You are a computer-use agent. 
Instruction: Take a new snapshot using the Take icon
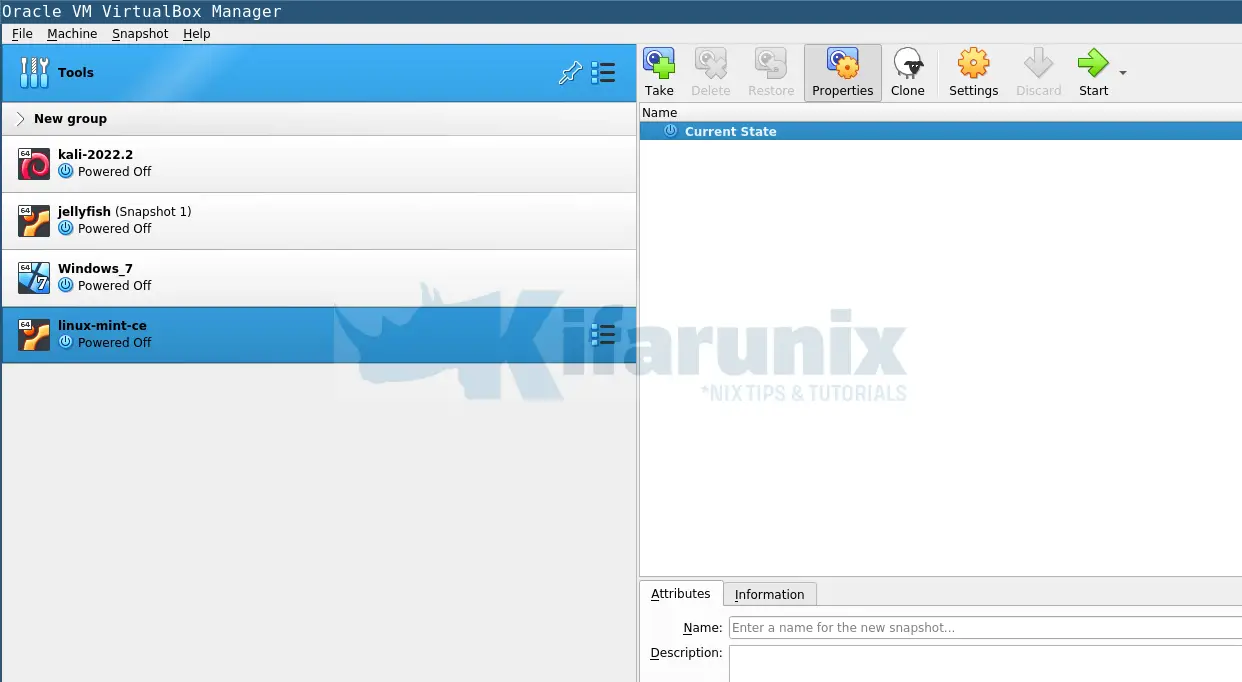(659, 70)
